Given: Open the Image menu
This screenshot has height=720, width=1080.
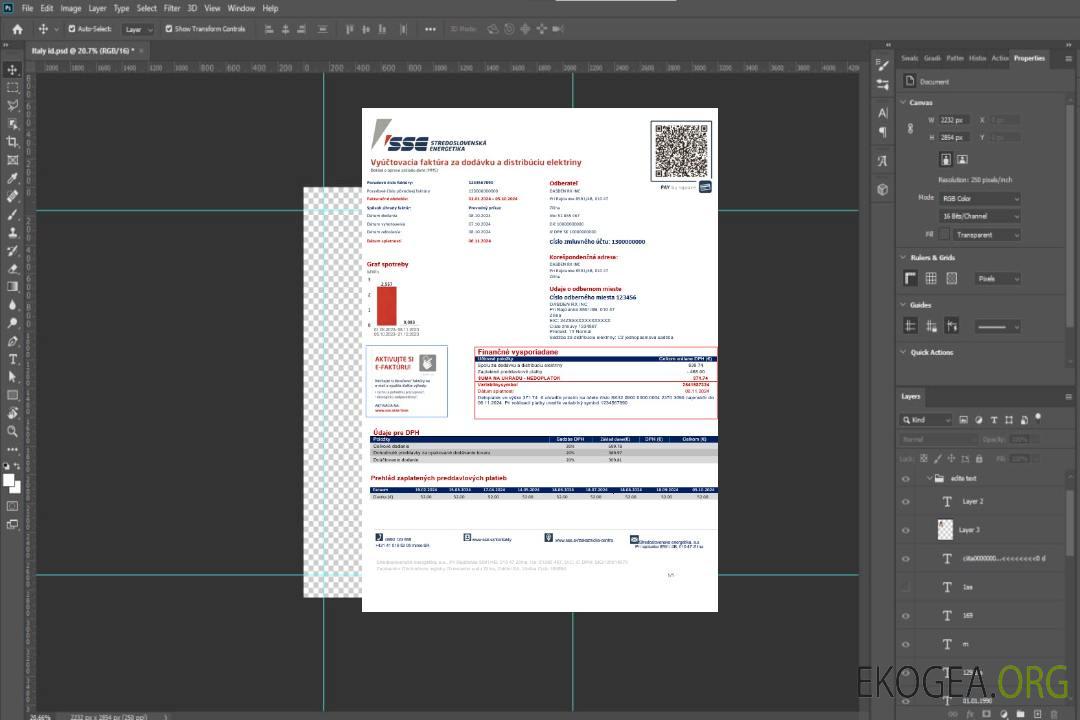Looking at the screenshot, I should 71,8.
